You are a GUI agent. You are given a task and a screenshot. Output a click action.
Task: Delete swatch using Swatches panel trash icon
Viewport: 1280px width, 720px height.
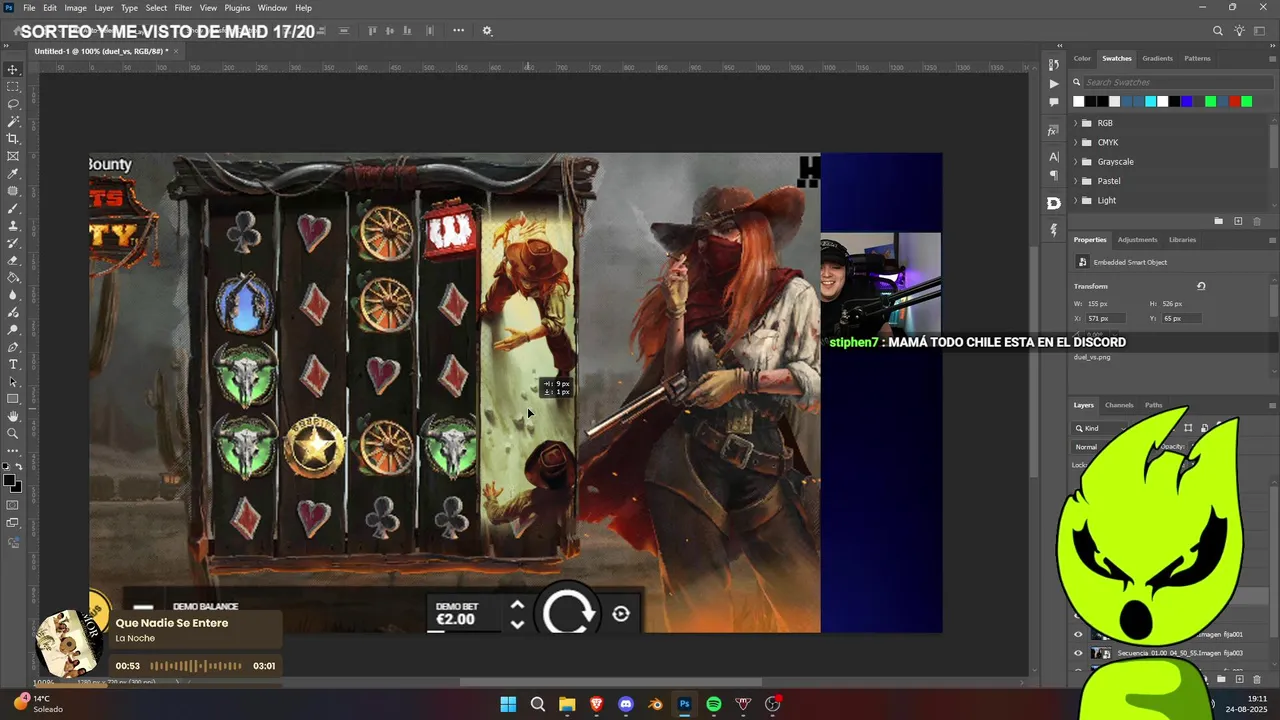(x=1257, y=221)
